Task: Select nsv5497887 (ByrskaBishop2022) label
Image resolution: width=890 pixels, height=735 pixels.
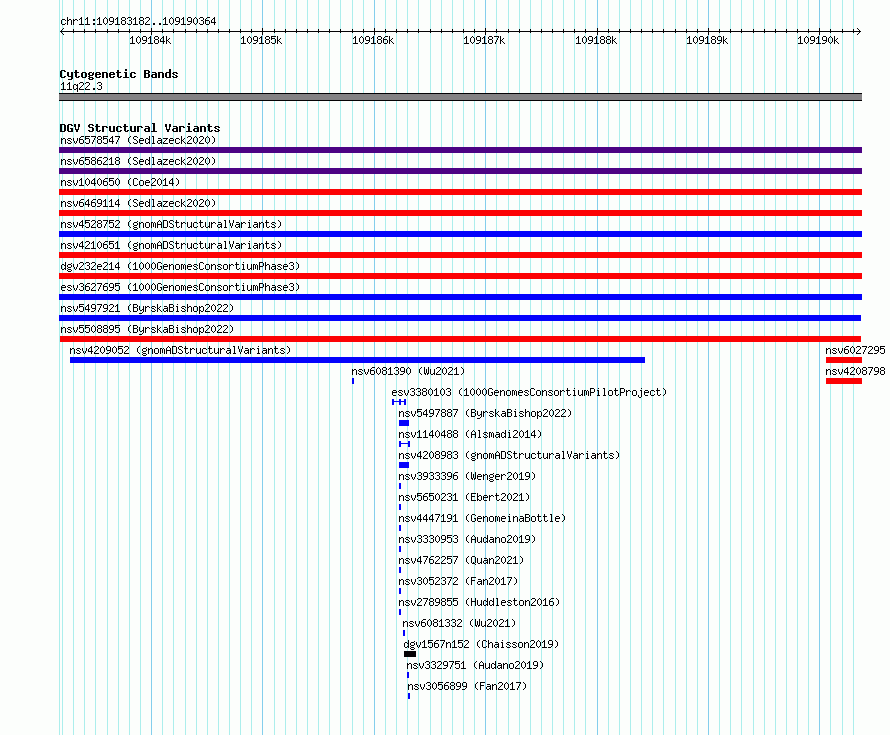Action: [x=485, y=413]
